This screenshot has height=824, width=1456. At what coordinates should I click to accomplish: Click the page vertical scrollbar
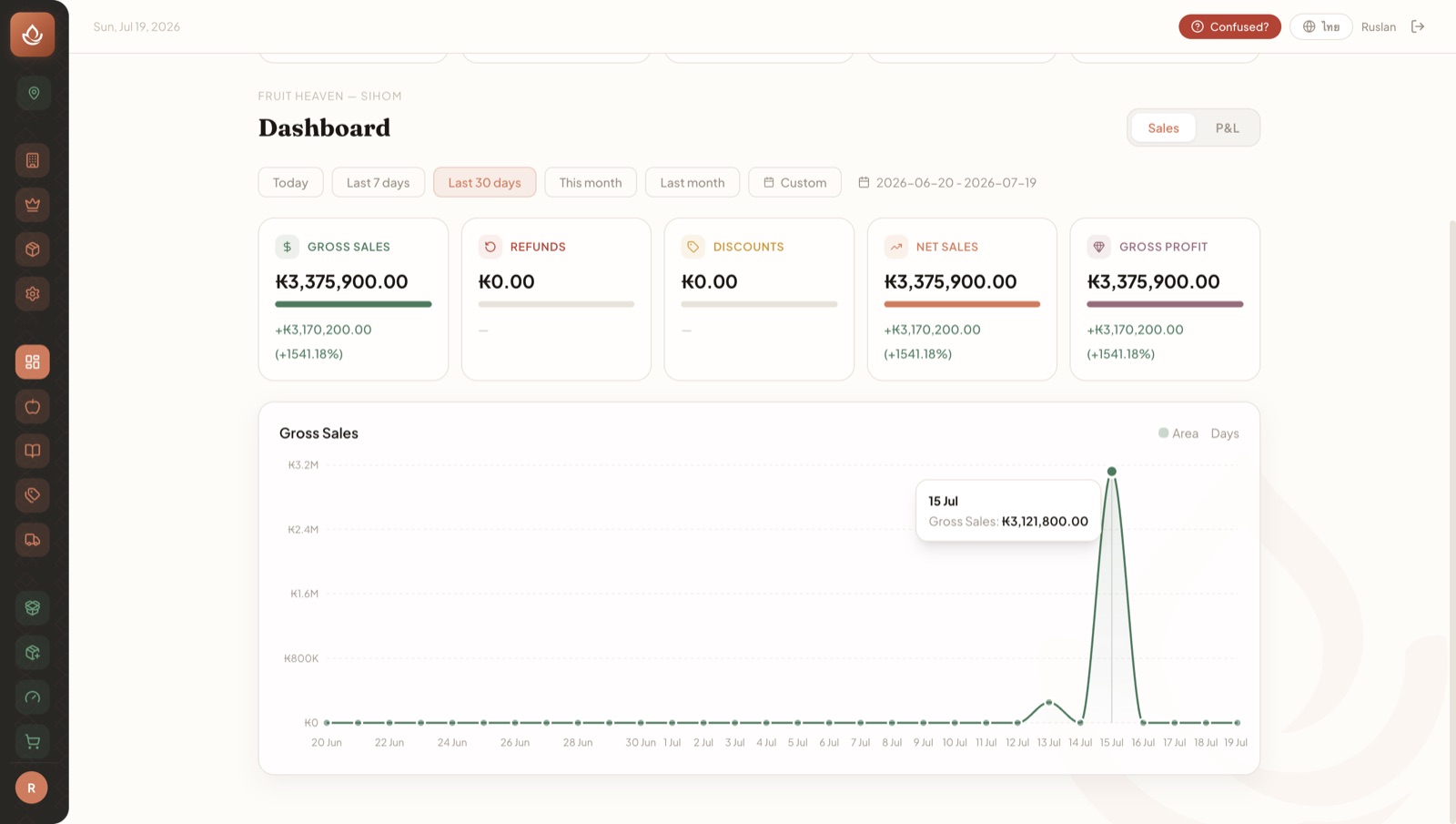(1452, 521)
